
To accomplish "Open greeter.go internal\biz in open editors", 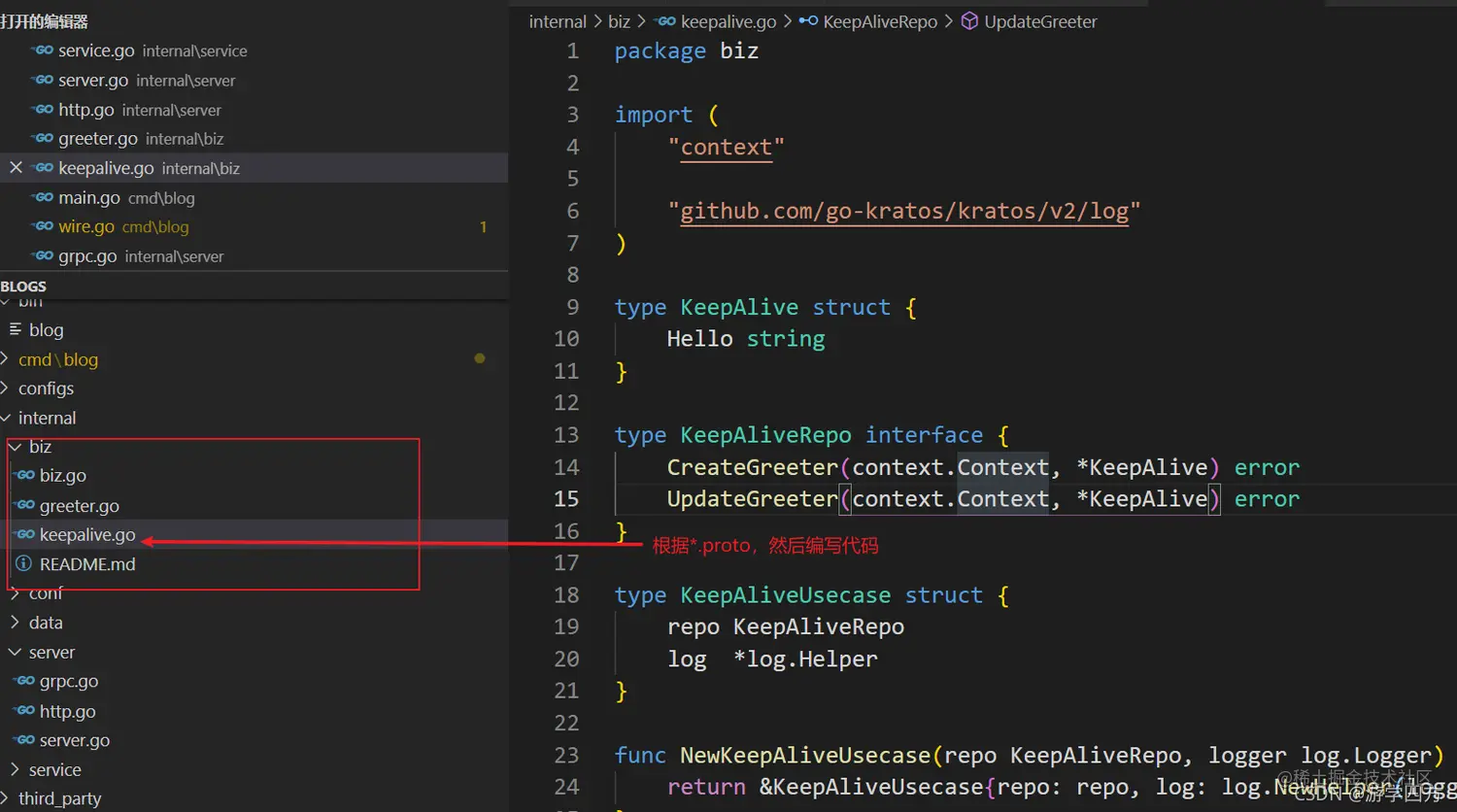I will click(x=254, y=139).
